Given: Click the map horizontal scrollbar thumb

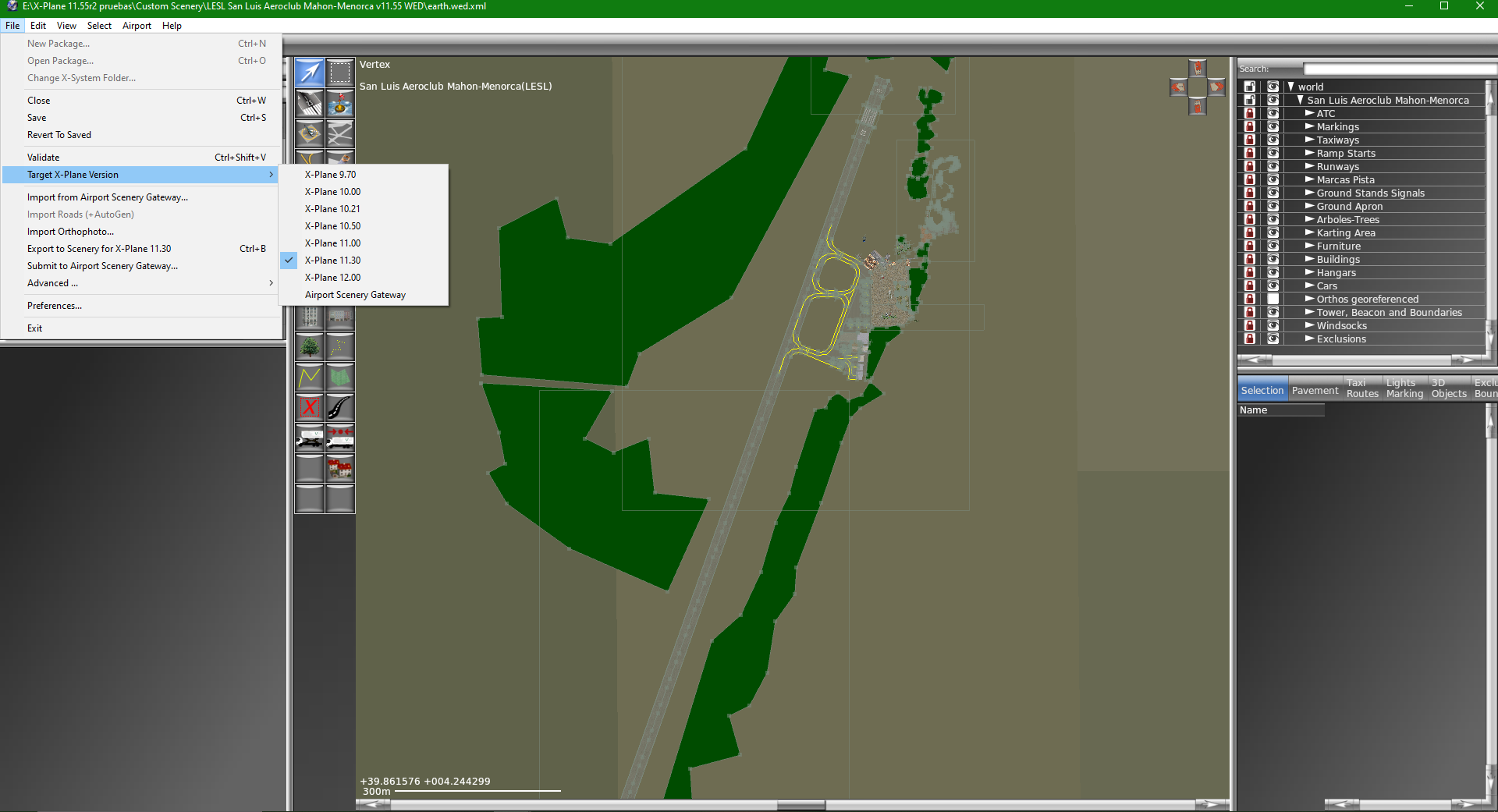Looking at the screenshot, I should [x=801, y=804].
